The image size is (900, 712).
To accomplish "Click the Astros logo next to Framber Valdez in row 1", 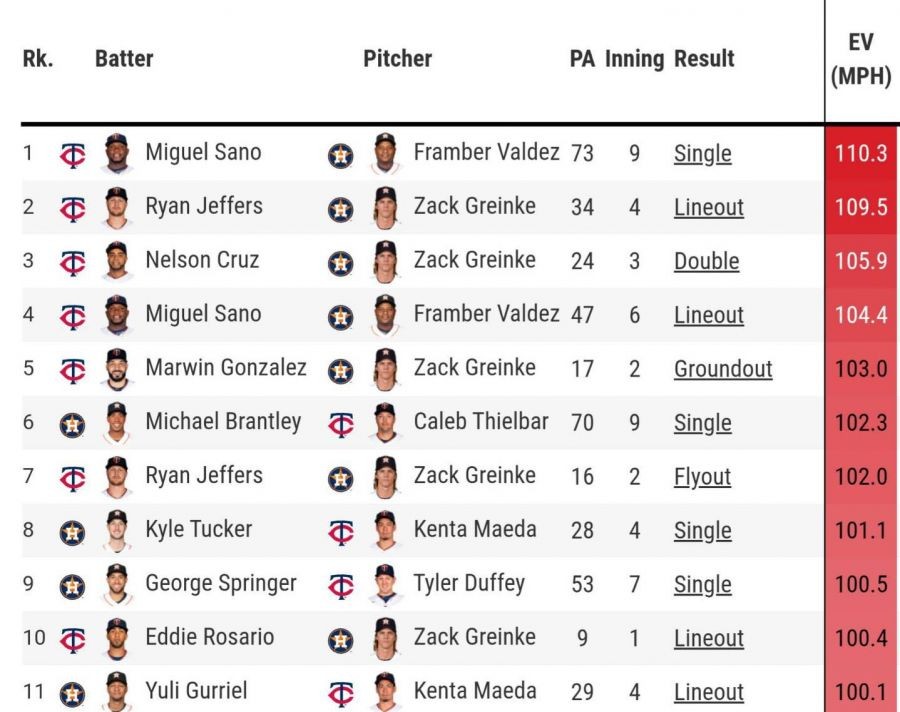I will point(341,155).
